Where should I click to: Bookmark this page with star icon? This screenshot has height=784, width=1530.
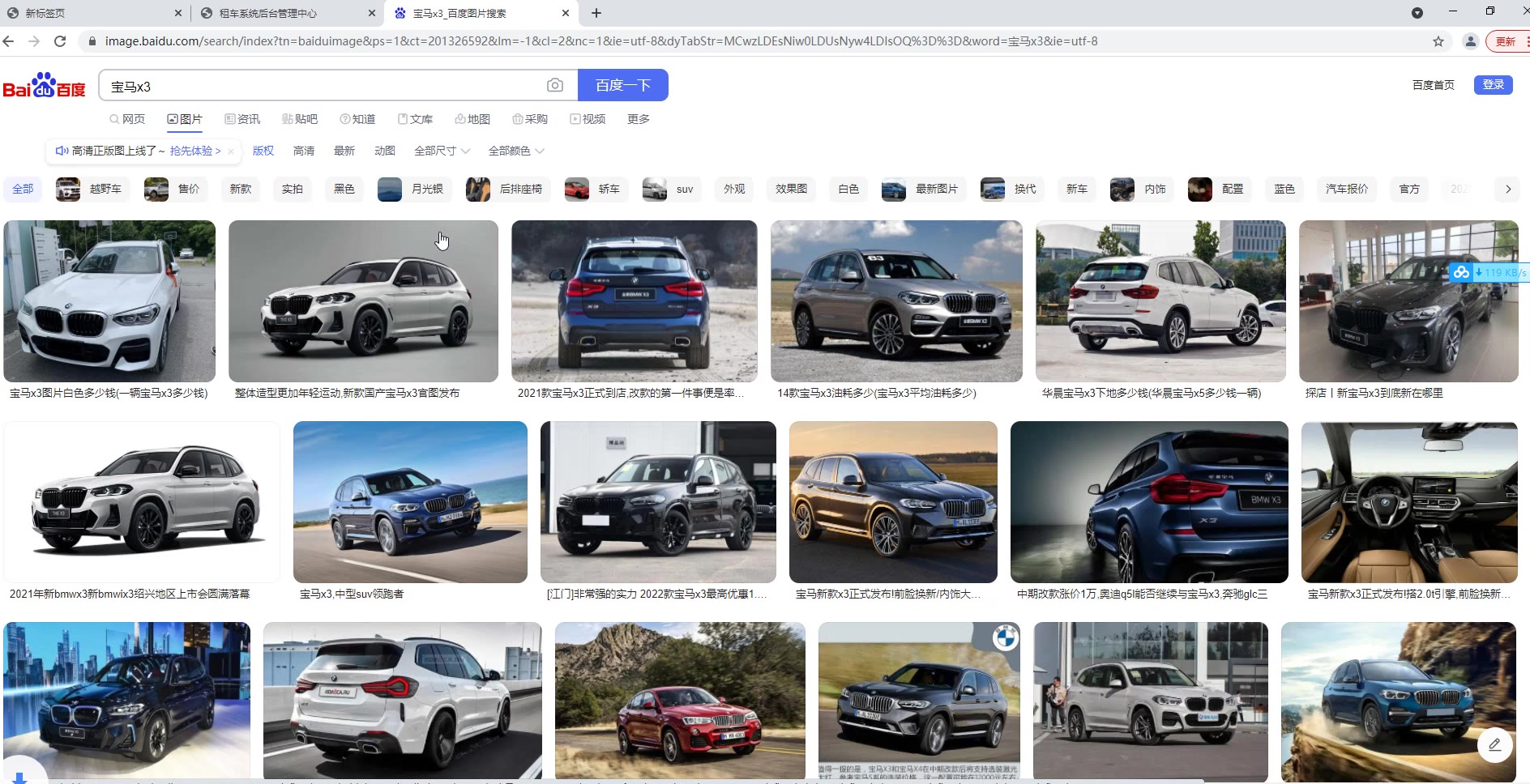(1438, 41)
